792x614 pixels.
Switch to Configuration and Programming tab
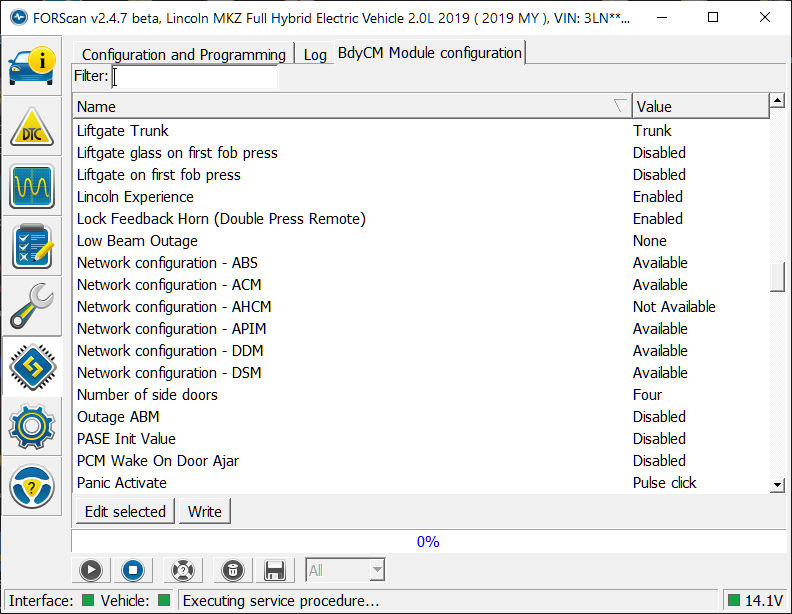(184, 54)
